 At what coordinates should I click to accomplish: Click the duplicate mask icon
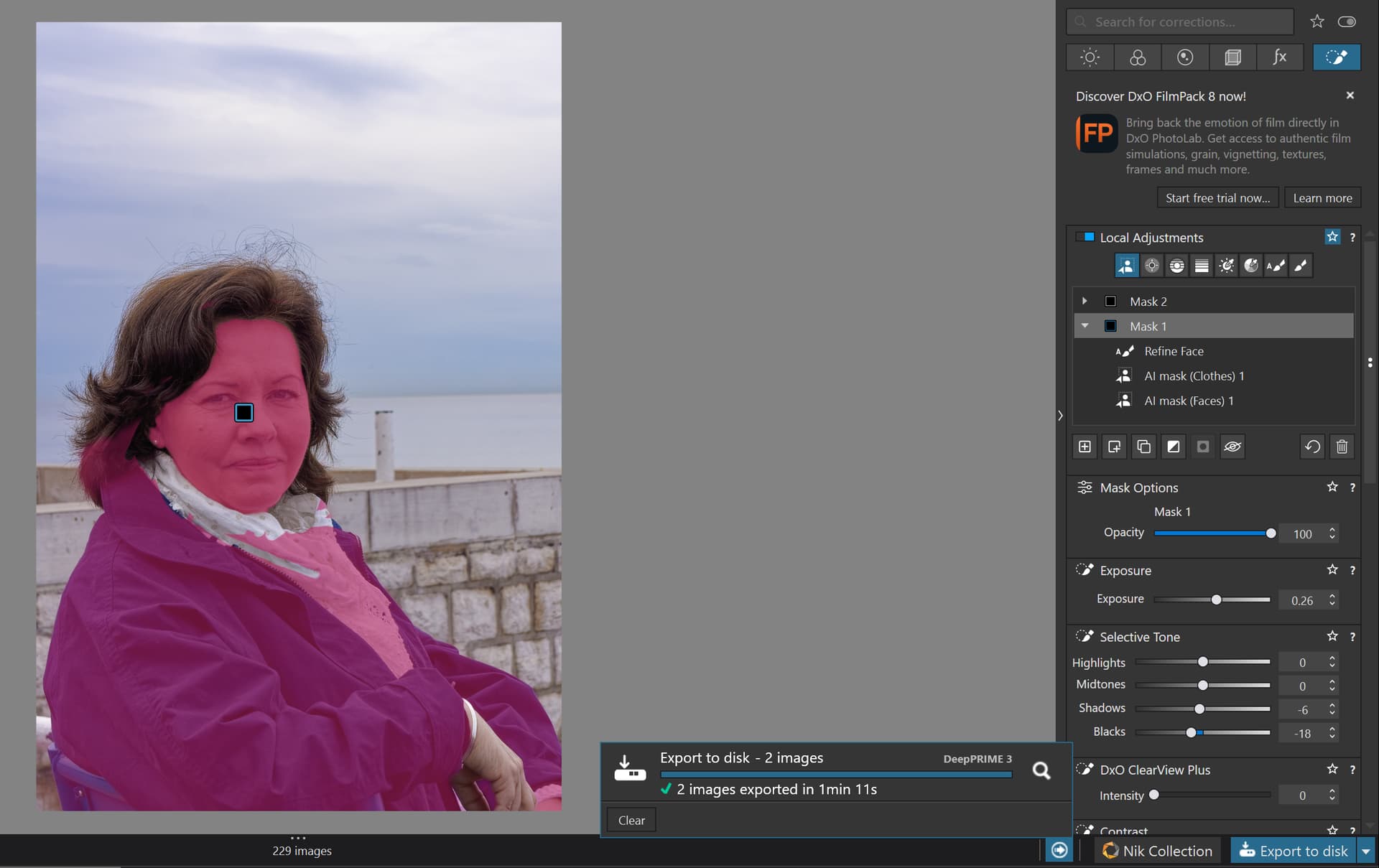pos(1143,447)
